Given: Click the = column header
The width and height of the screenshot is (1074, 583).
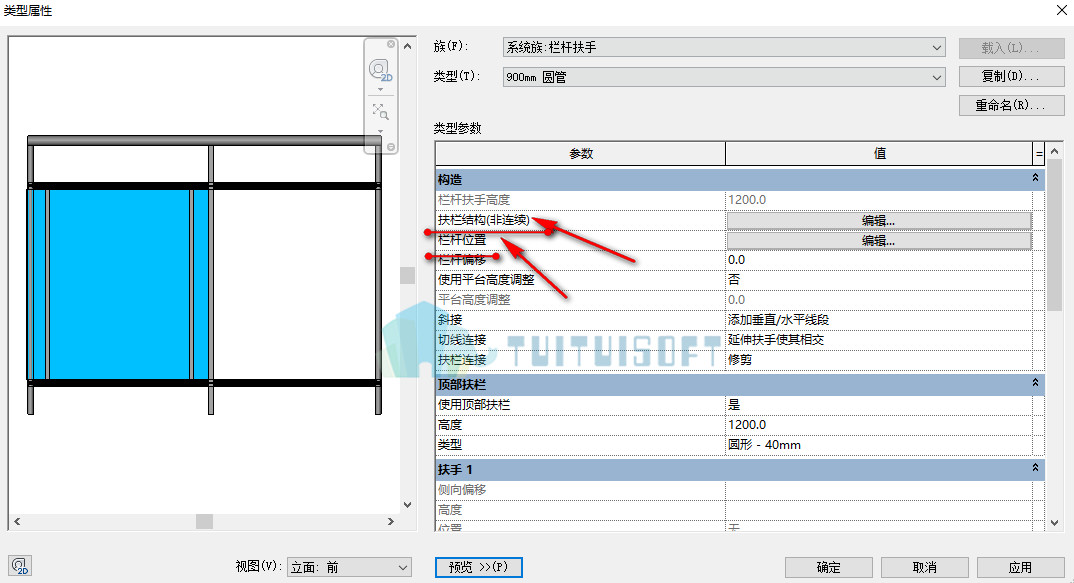Looking at the screenshot, I should (1039, 153).
